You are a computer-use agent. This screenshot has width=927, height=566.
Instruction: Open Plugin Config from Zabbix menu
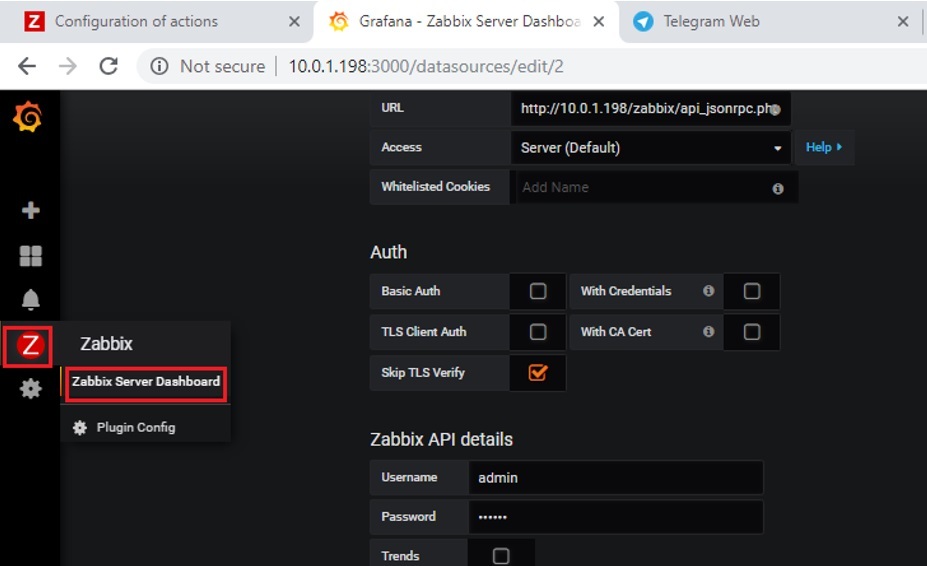(x=135, y=427)
